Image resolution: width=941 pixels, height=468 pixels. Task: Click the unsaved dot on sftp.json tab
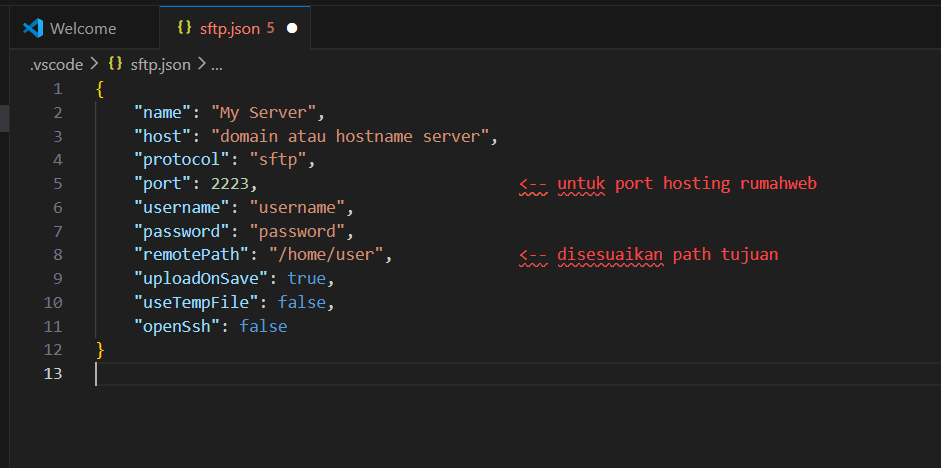coord(292,29)
